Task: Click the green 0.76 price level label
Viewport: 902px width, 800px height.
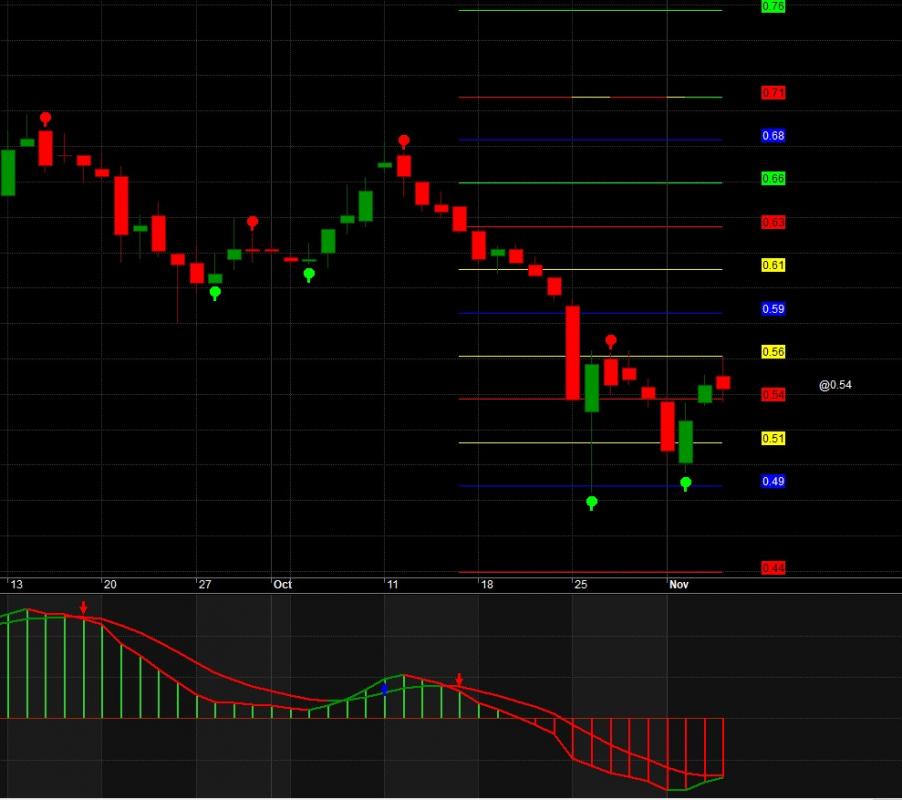Action: (773, 6)
